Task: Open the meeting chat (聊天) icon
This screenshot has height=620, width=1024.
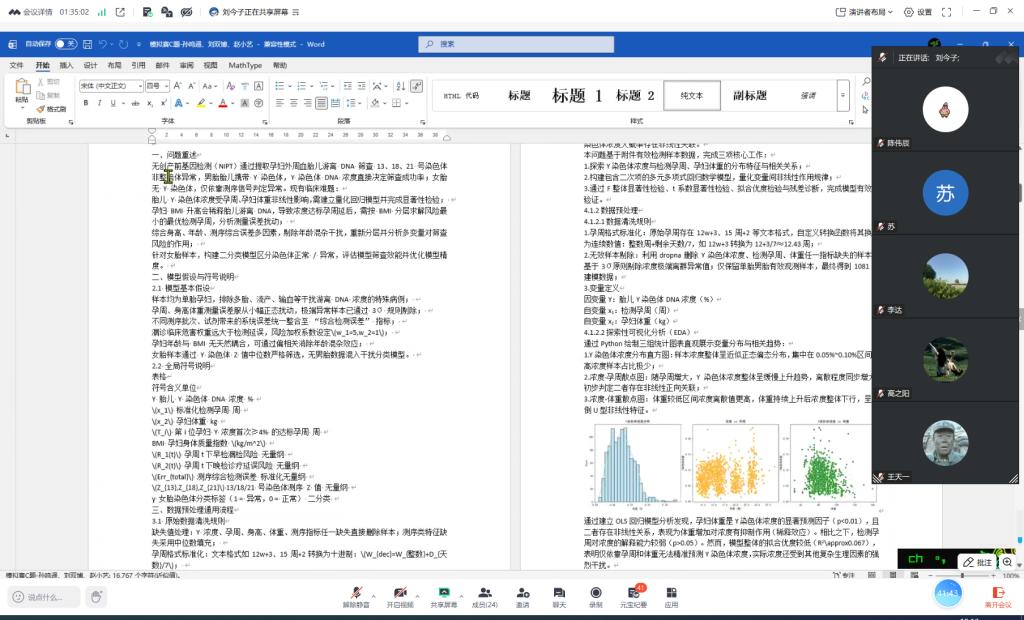Action: 559,597
